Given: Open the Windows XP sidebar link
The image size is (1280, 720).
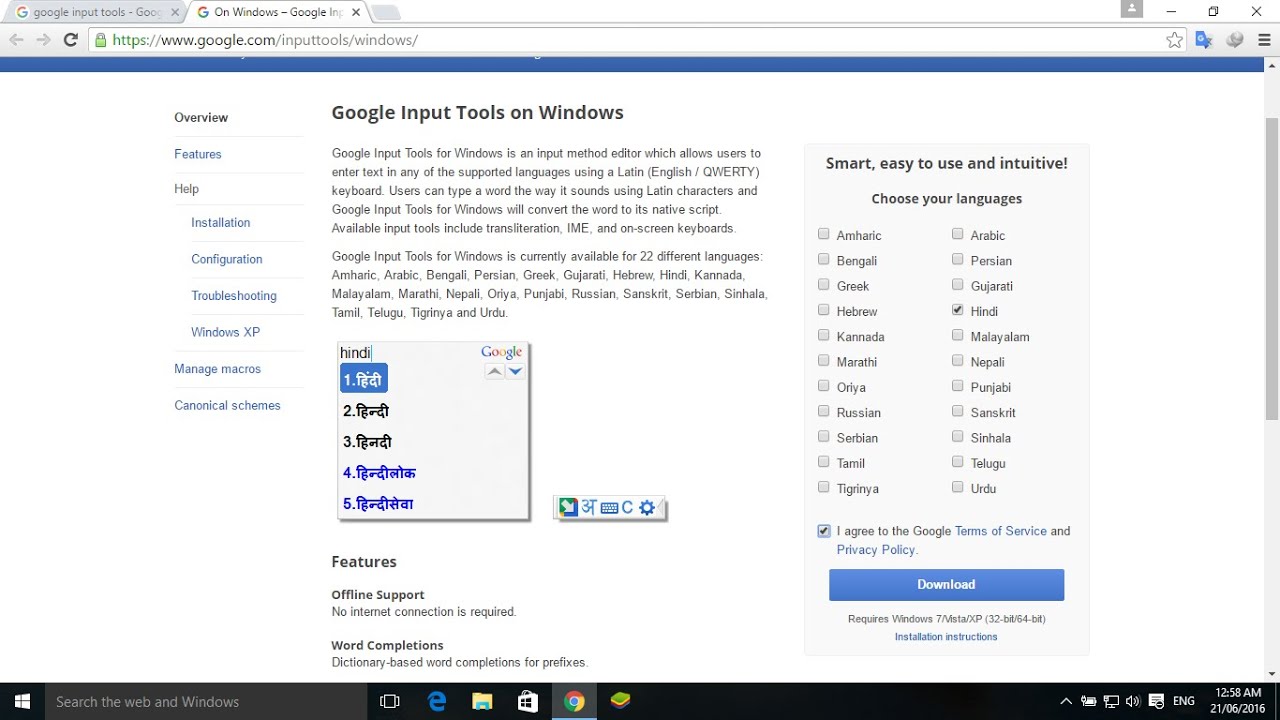Looking at the screenshot, I should (225, 332).
